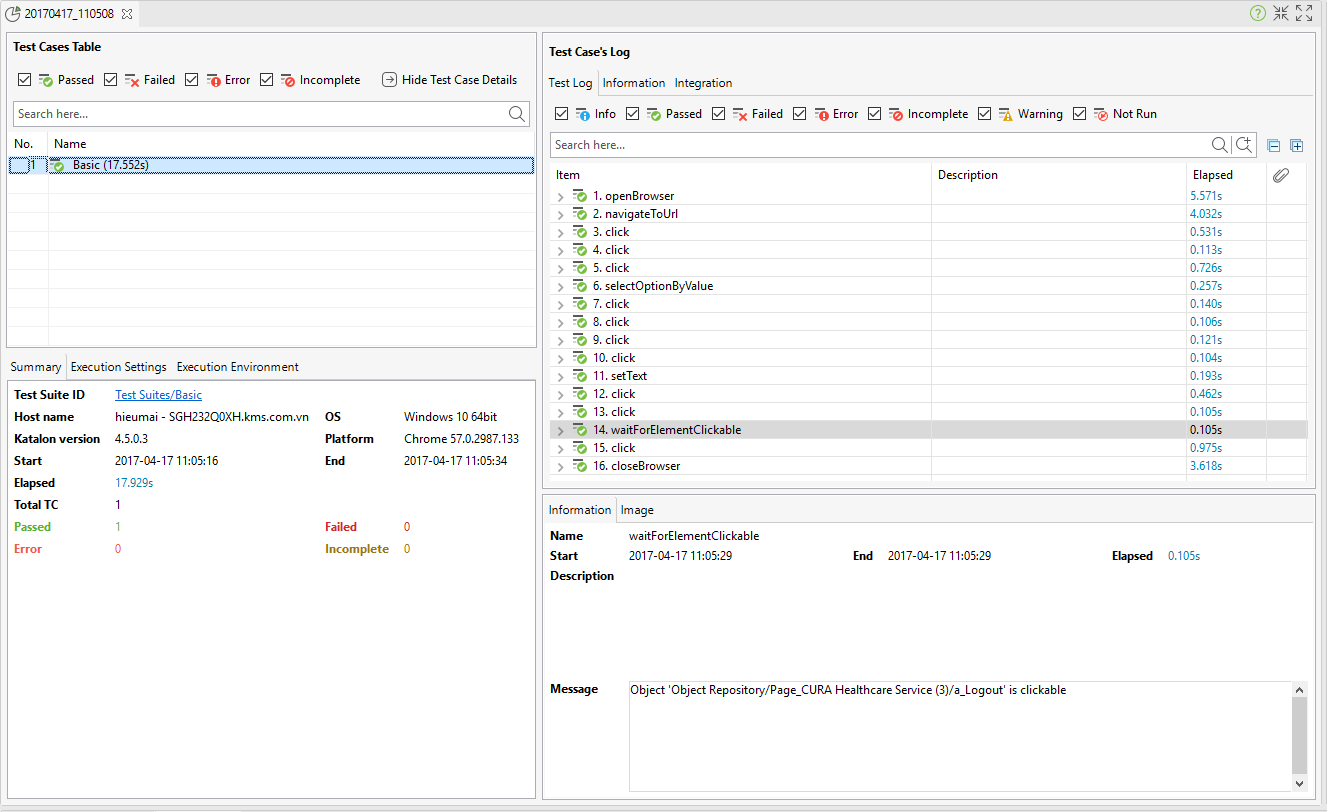Open the Image tab in step details

[x=637, y=510]
